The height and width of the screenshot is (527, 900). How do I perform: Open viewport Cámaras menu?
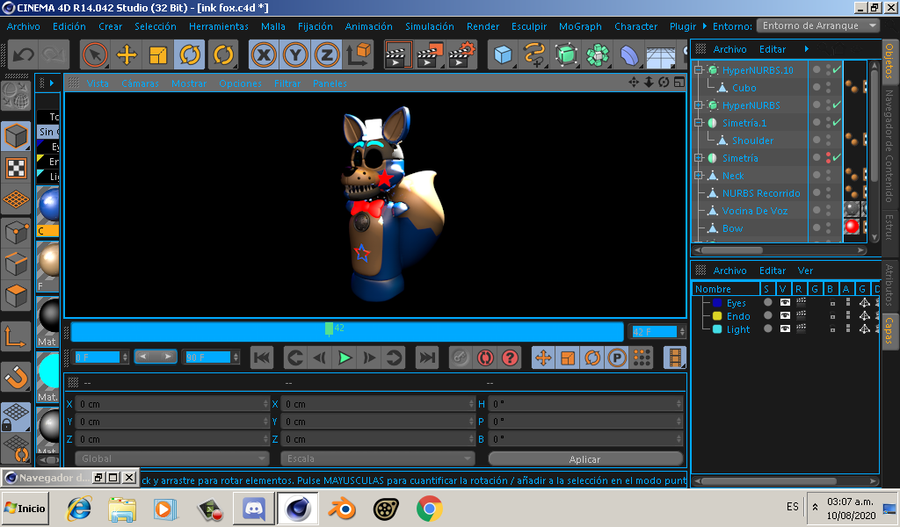[x=139, y=83]
